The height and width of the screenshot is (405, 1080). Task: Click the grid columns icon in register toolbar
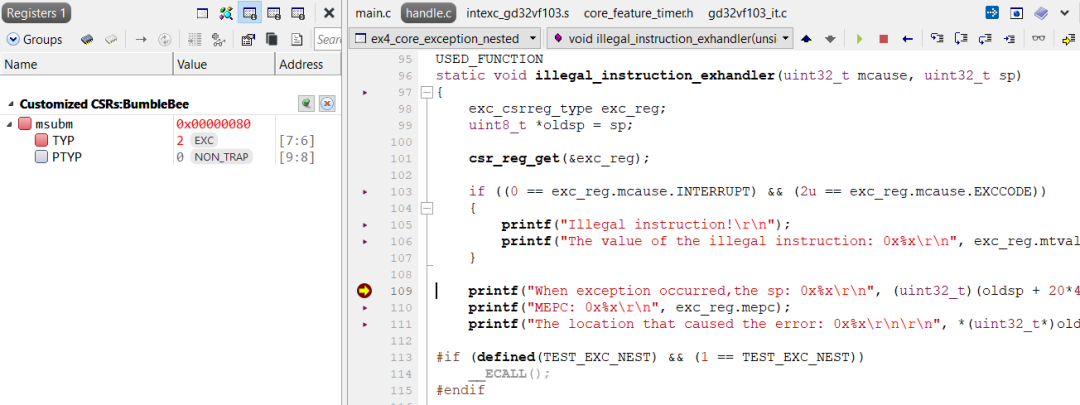tap(195, 39)
